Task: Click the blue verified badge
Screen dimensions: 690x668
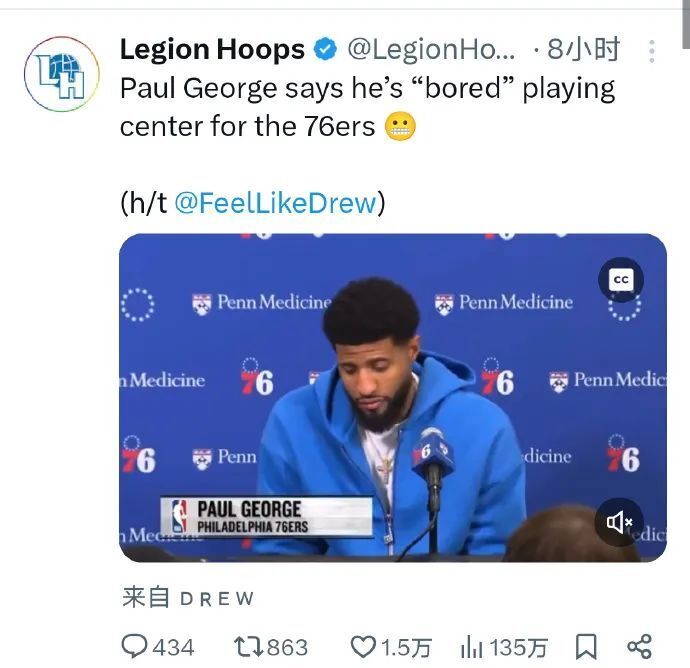Action: [325, 49]
